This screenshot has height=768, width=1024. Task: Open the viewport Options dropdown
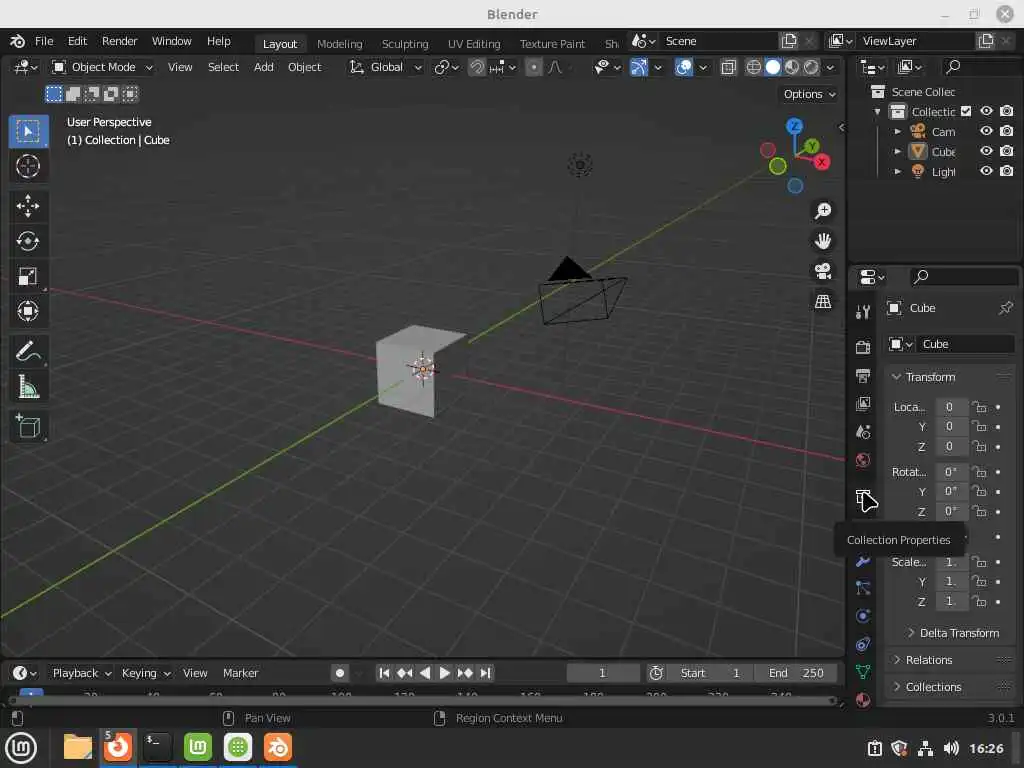[809, 94]
